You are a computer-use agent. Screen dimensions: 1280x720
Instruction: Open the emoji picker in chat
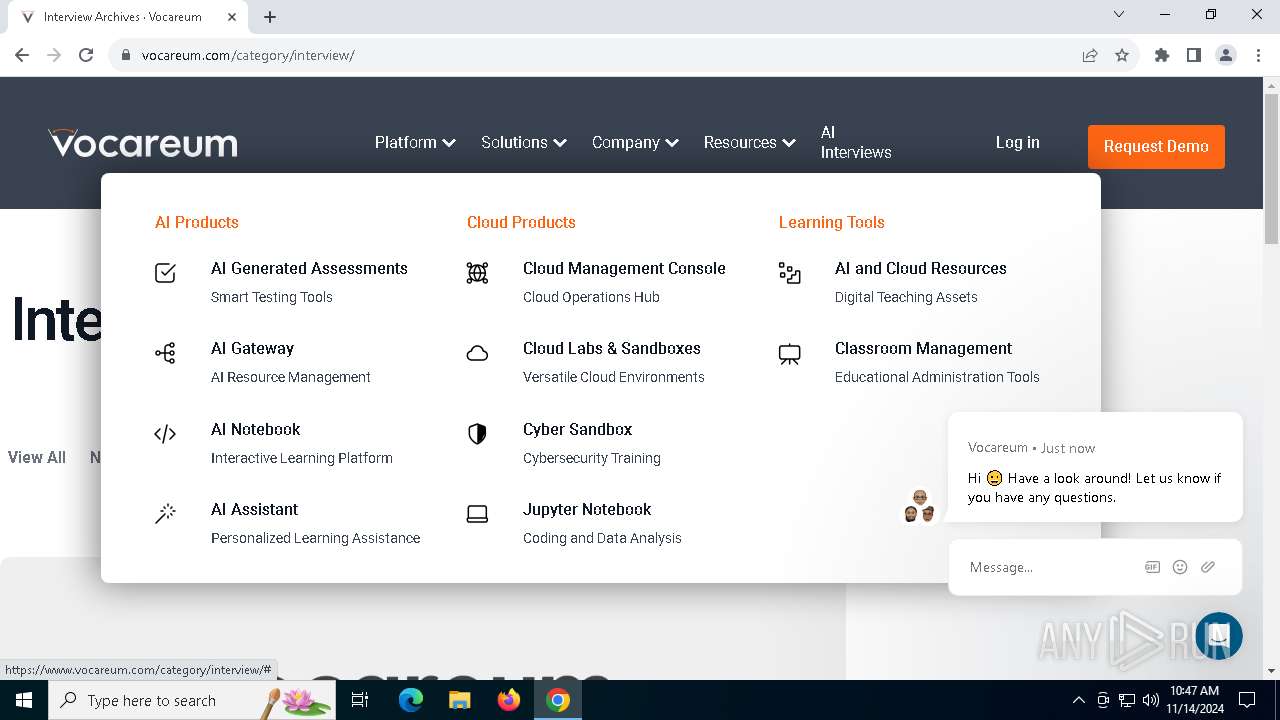pyautogui.click(x=1180, y=567)
